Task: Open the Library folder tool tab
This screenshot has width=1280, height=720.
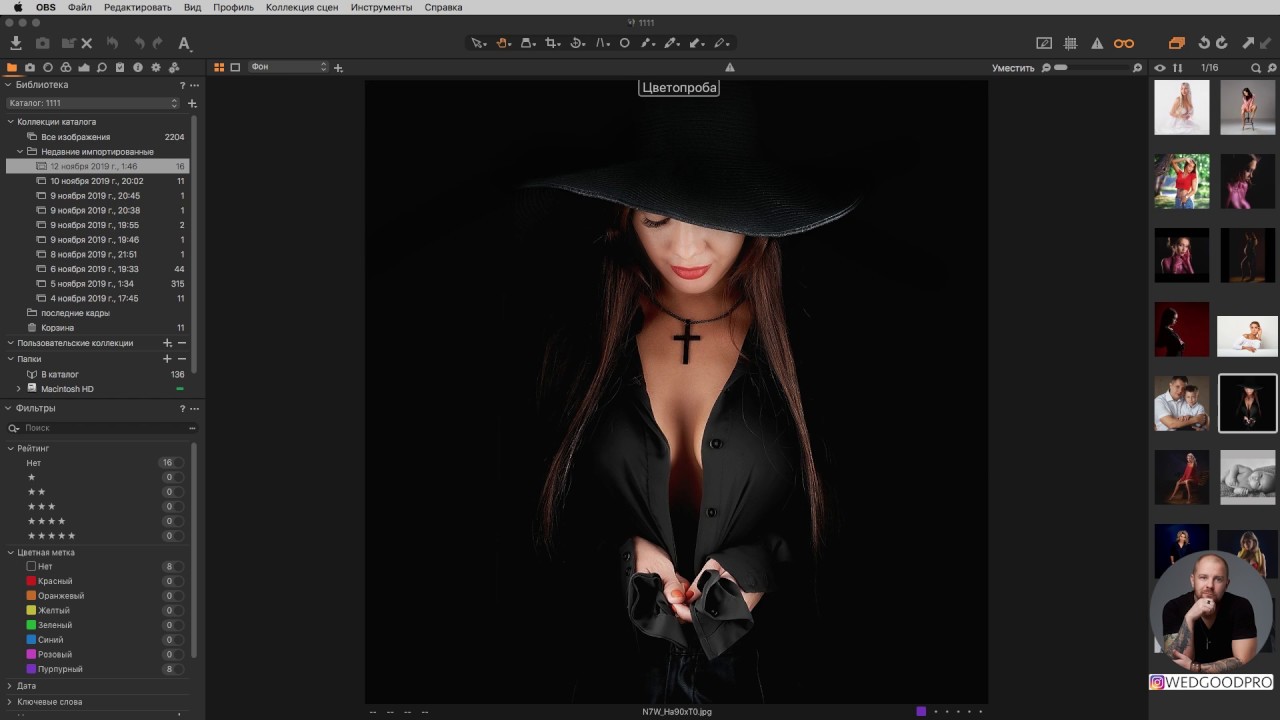Action: (x=12, y=68)
